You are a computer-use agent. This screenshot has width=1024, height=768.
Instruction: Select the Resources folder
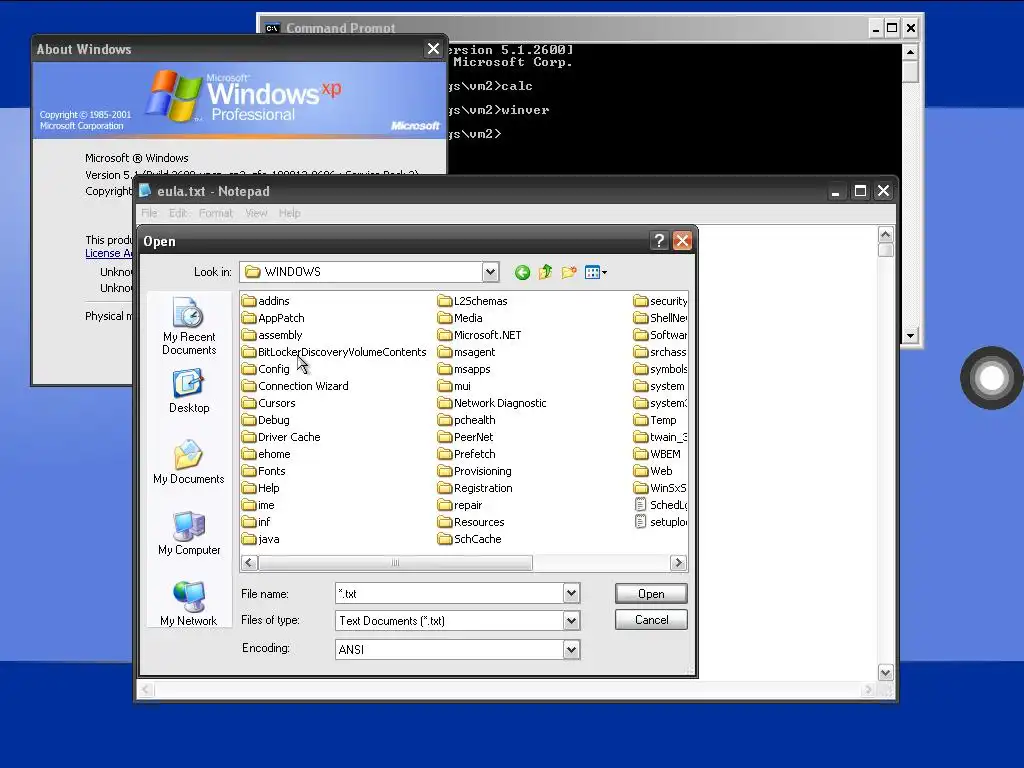click(472, 522)
